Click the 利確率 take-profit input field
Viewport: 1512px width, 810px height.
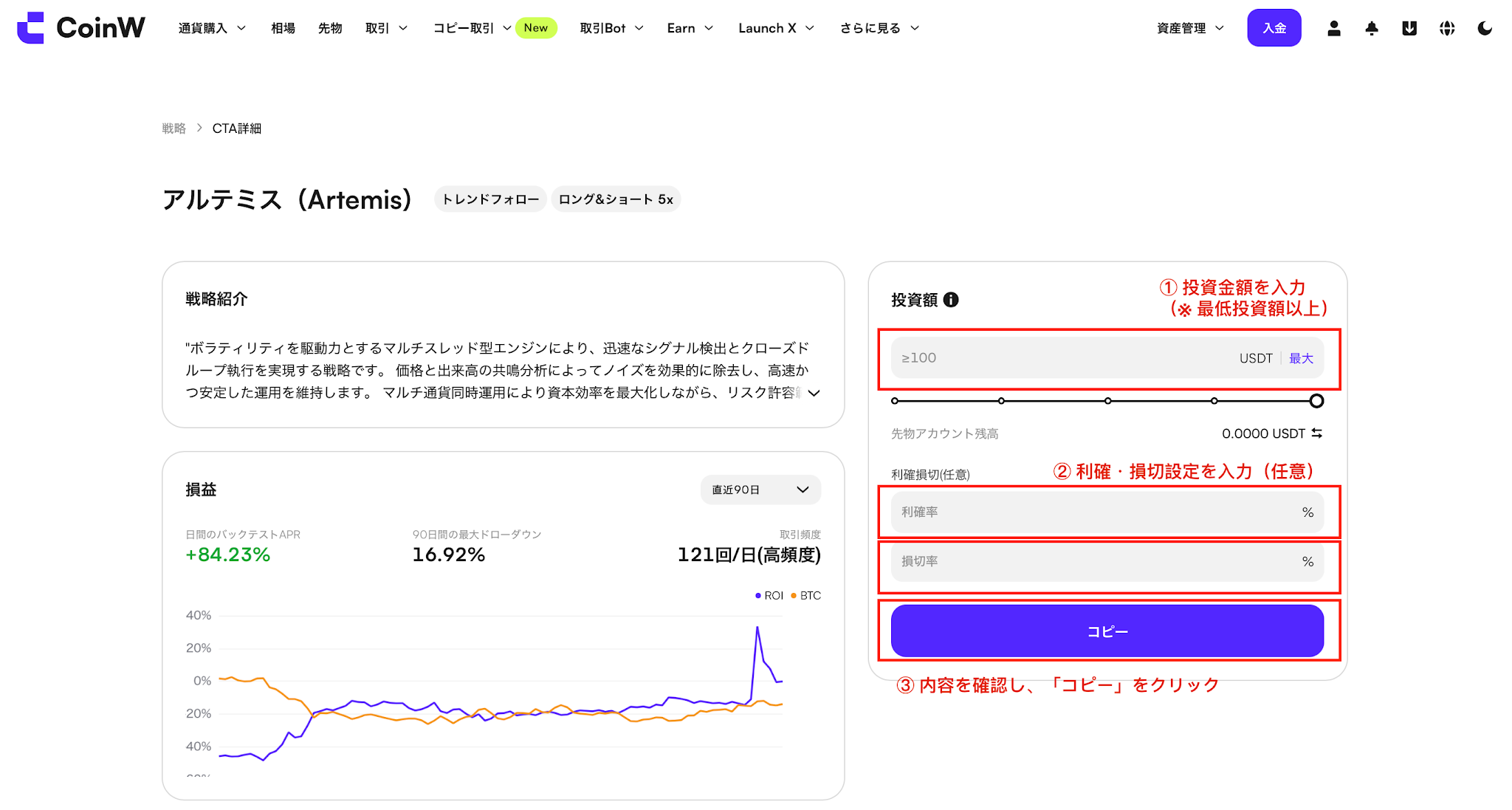point(1107,512)
